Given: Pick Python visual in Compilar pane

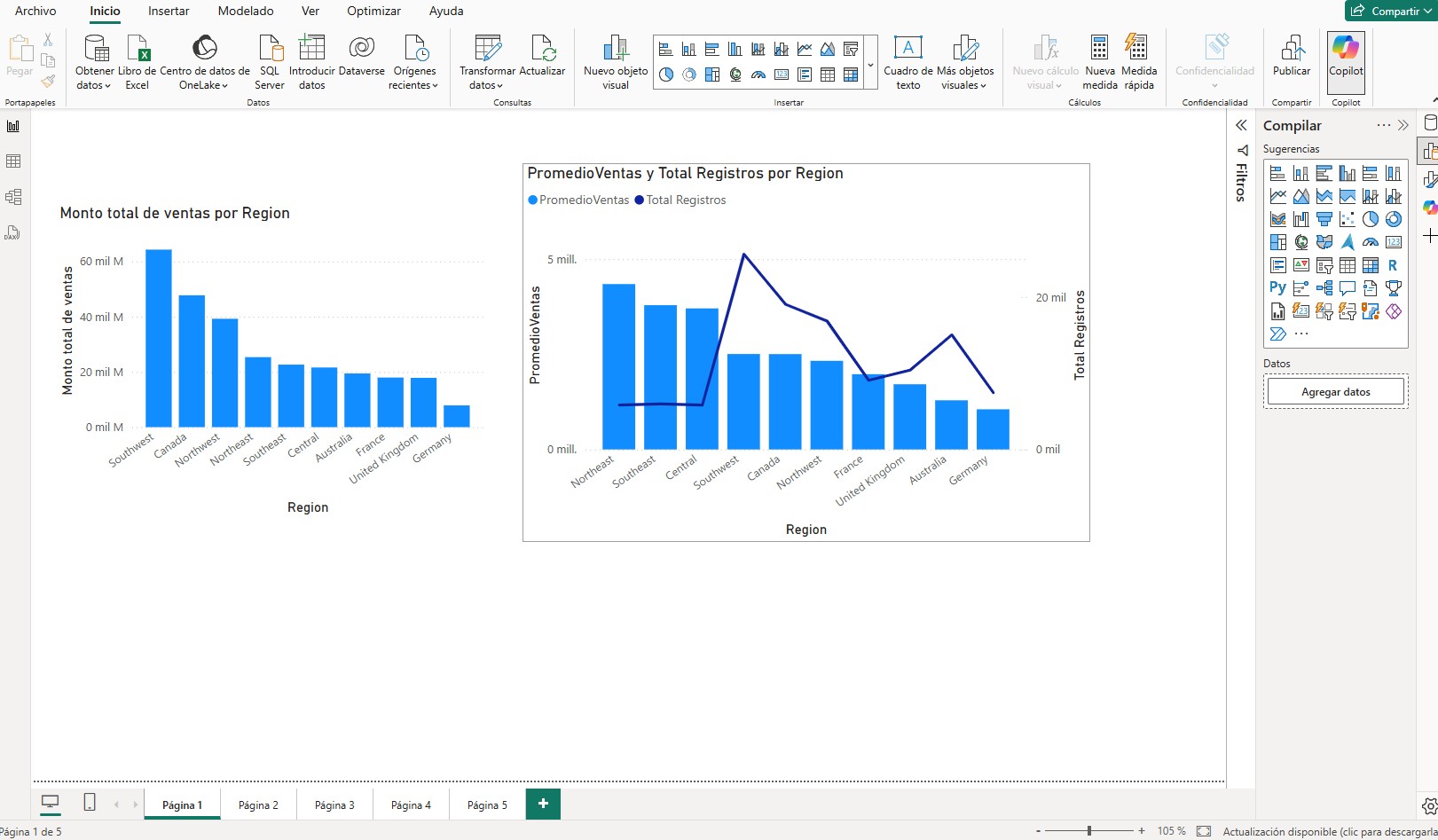Looking at the screenshot, I should pos(1277,287).
